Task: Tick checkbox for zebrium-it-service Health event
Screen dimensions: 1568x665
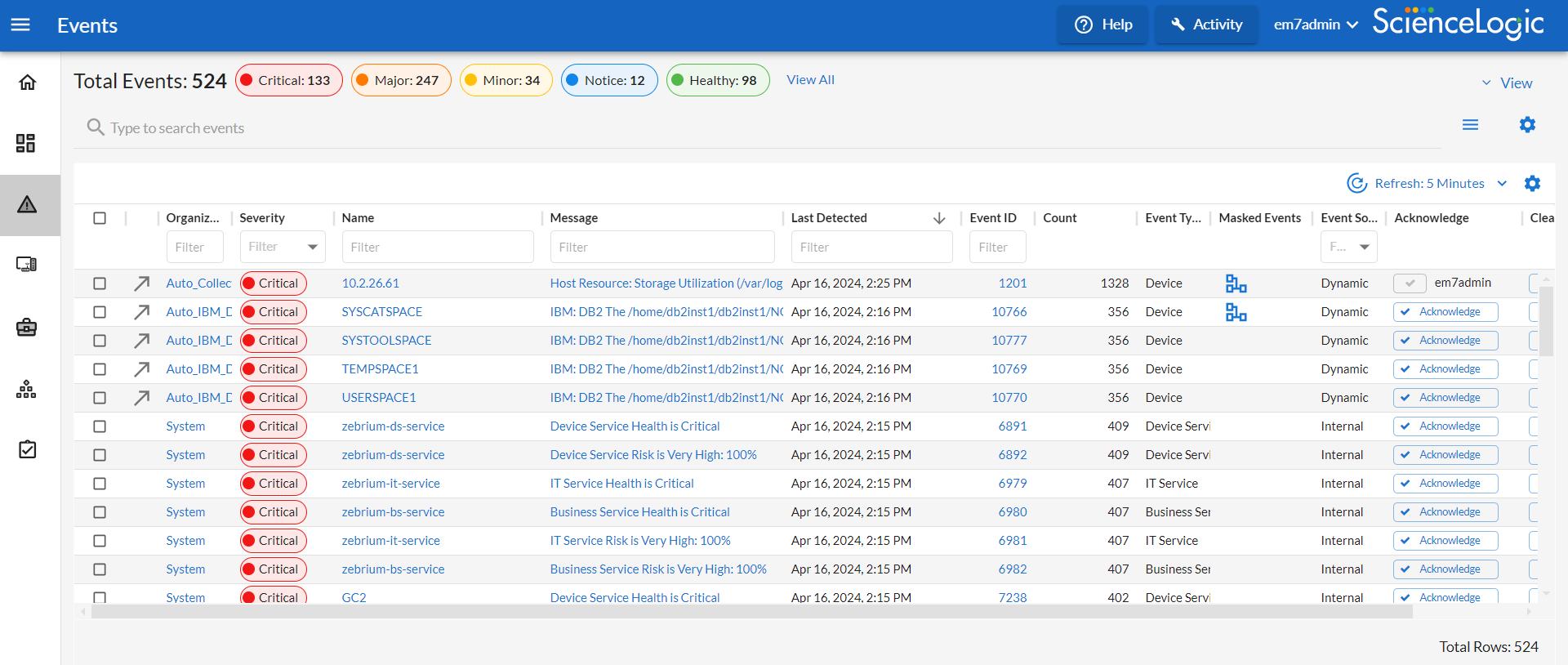Action: click(x=100, y=484)
